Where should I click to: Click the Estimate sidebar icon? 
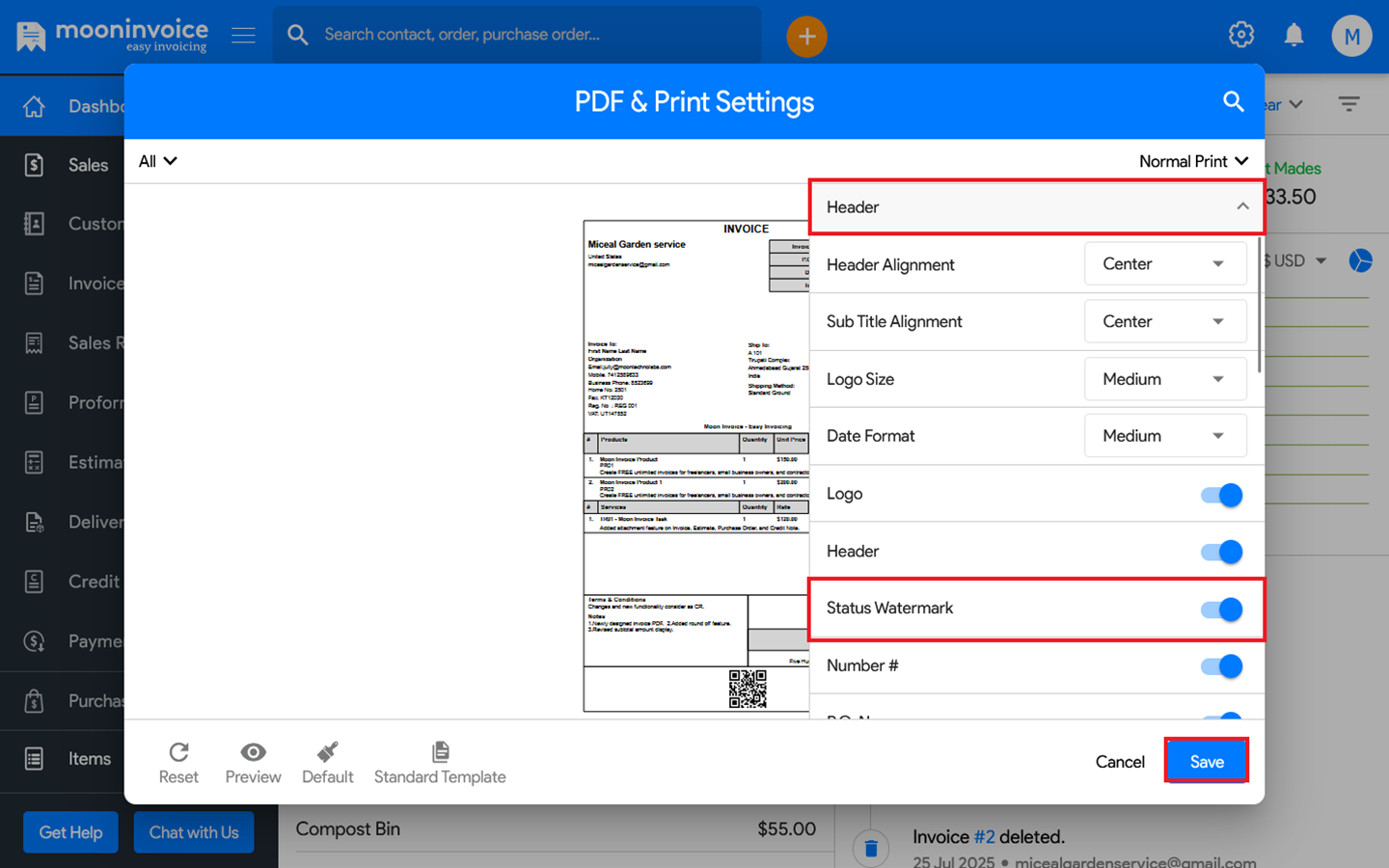(x=34, y=462)
